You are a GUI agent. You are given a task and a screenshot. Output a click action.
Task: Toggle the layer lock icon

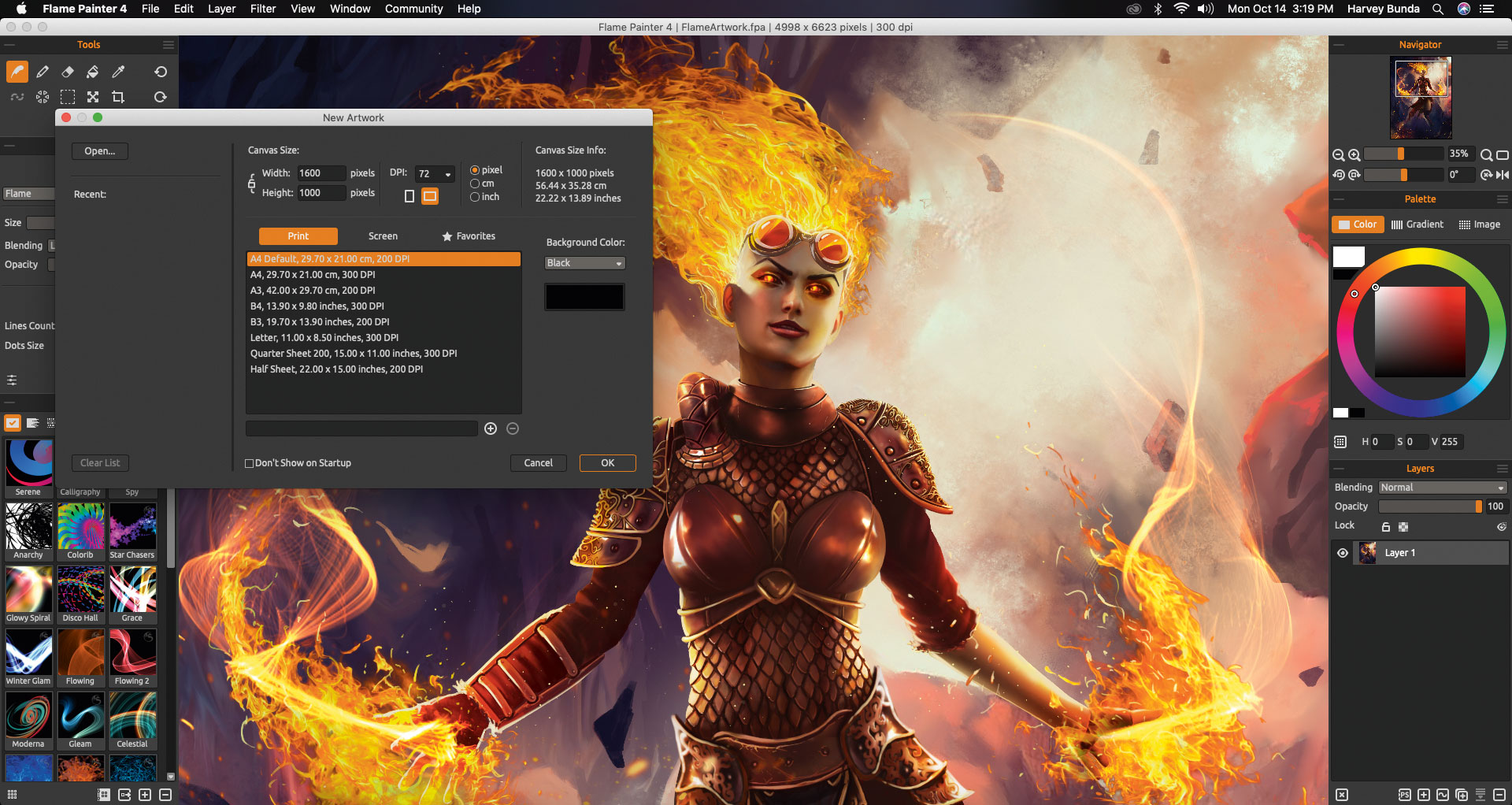click(x=1386, y=527)
